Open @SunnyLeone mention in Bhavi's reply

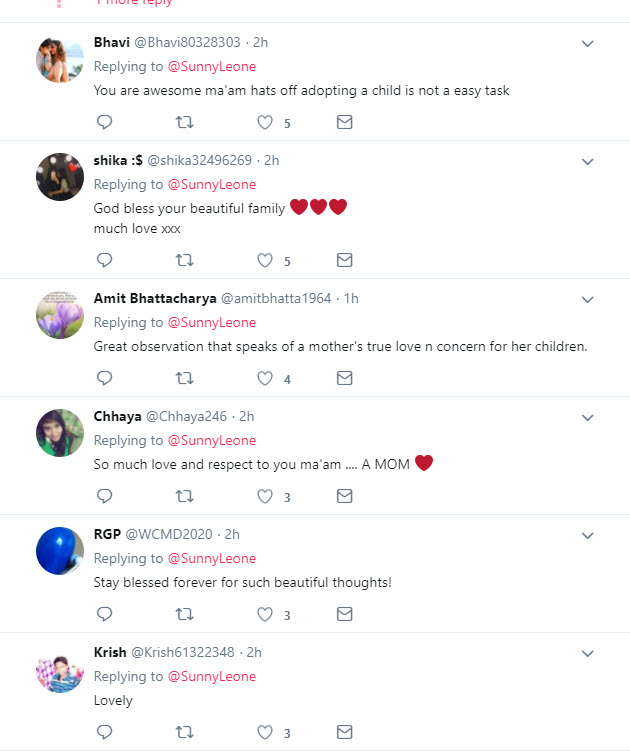click(x=211, y=67)
